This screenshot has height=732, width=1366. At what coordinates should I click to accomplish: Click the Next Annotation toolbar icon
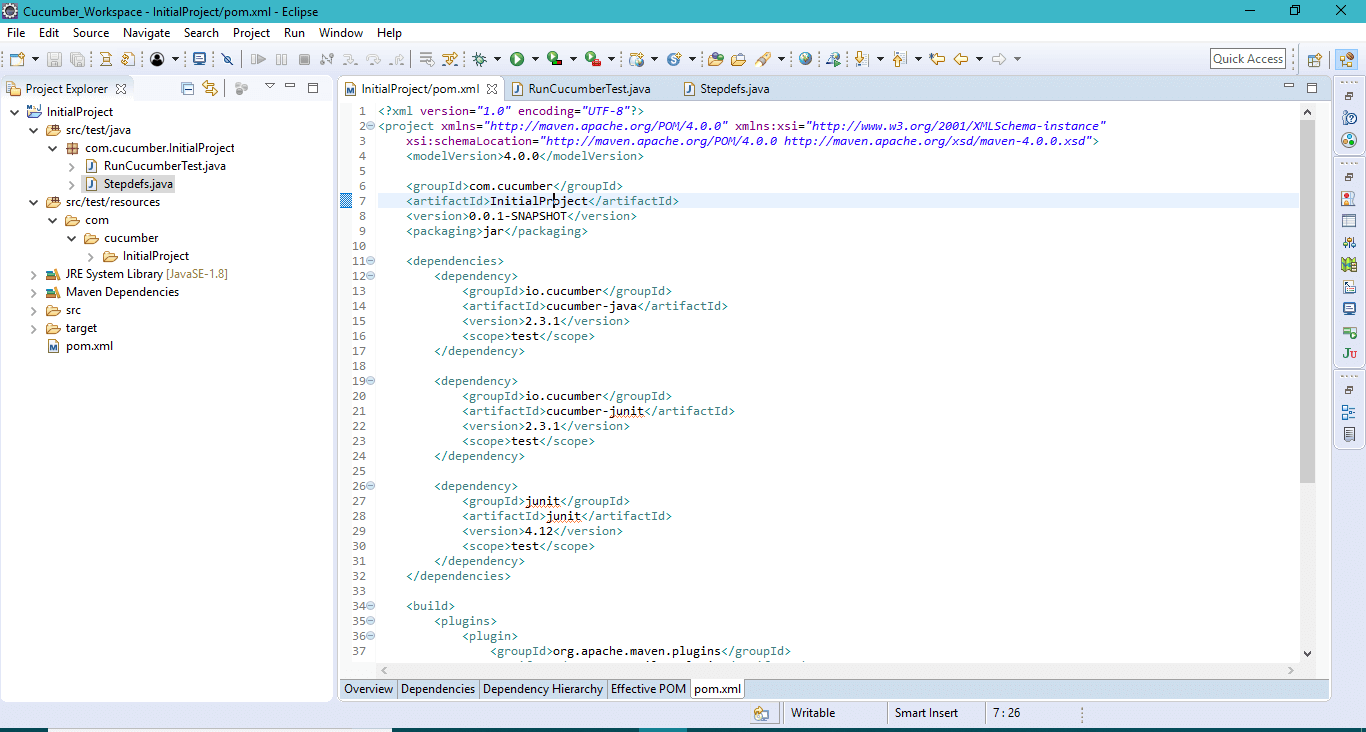(x=861, y=59)
